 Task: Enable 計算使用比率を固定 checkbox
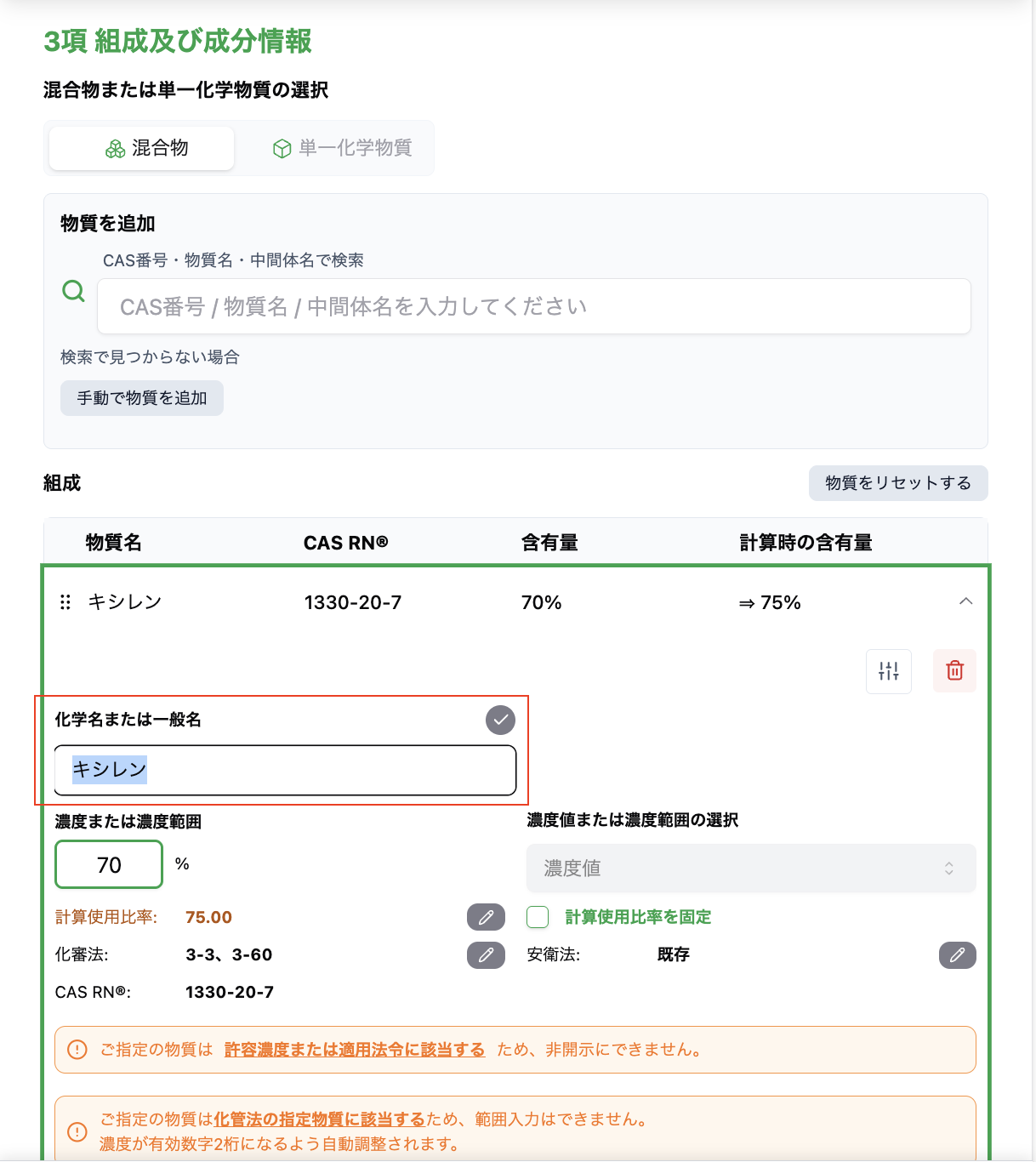[x=537, y=917]
